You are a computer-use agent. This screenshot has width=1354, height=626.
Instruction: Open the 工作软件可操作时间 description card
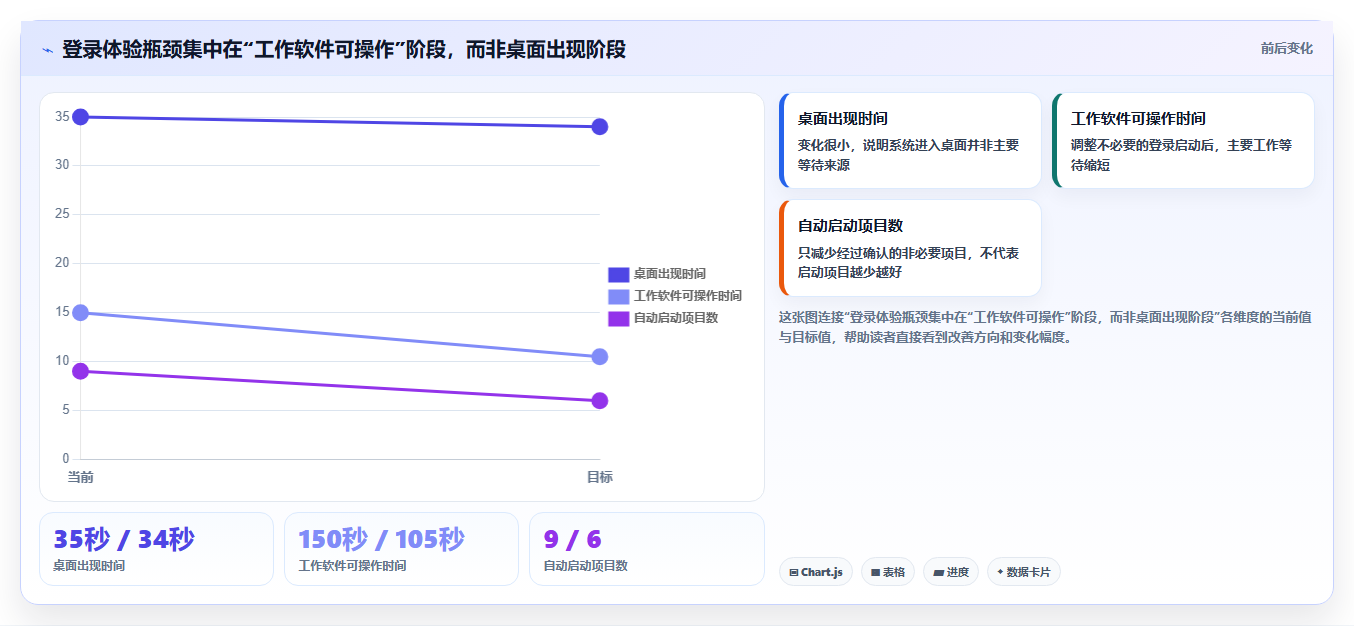pos(1183,140)
